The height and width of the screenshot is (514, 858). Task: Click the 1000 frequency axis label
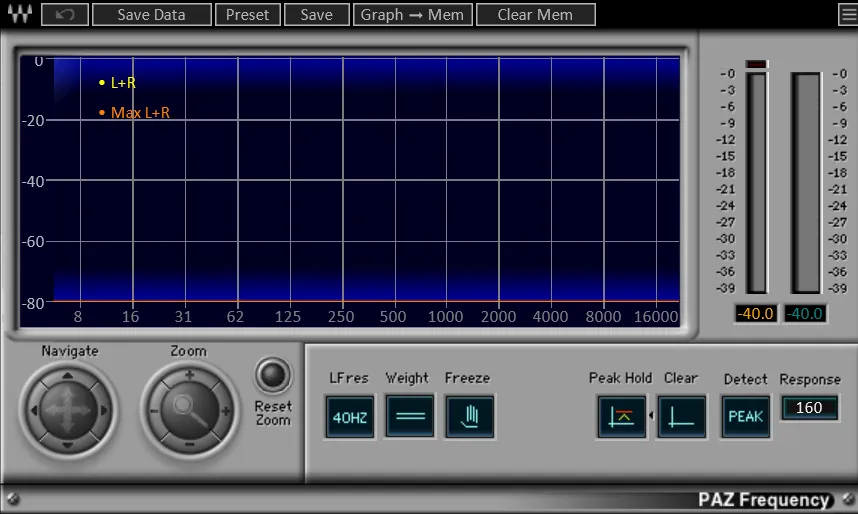click(x=445, y=316)
